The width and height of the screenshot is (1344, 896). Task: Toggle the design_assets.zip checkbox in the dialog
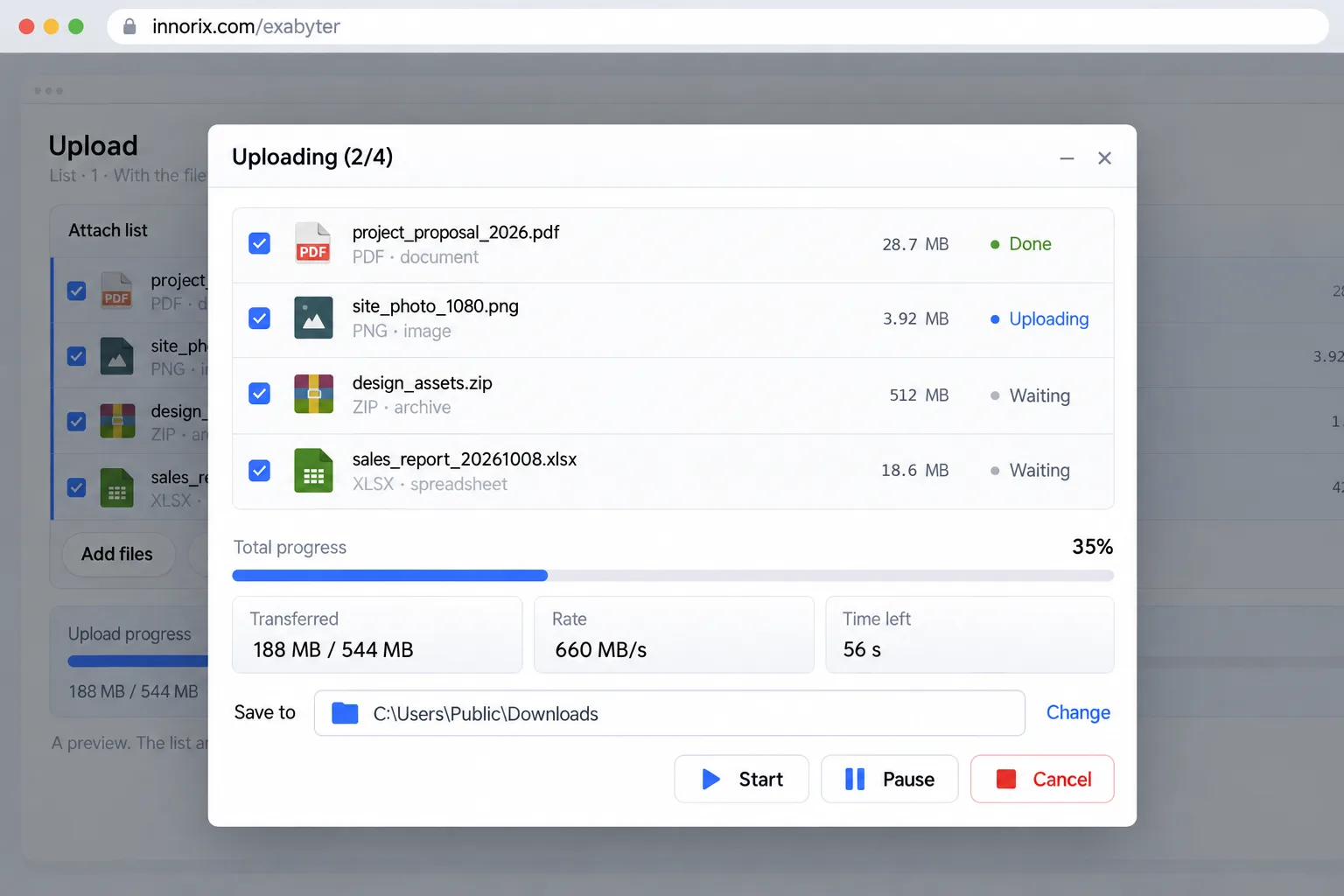pyautogui.click(x=260, y=394)
